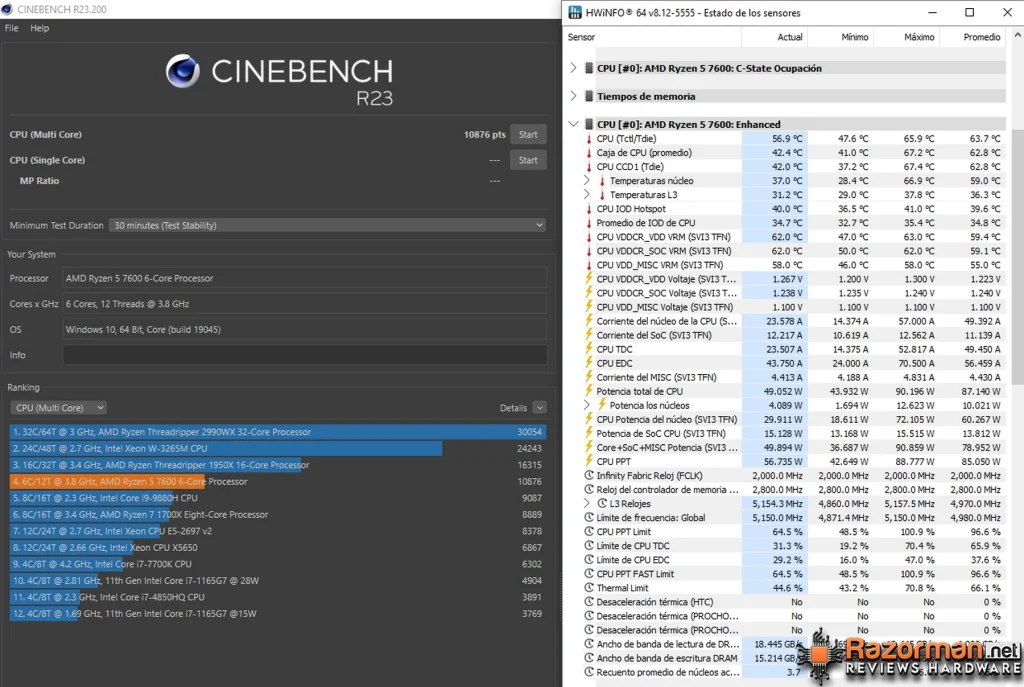Click the Máximo column header
Screen dimensions: 1024x687
click(x=906, y=37)
